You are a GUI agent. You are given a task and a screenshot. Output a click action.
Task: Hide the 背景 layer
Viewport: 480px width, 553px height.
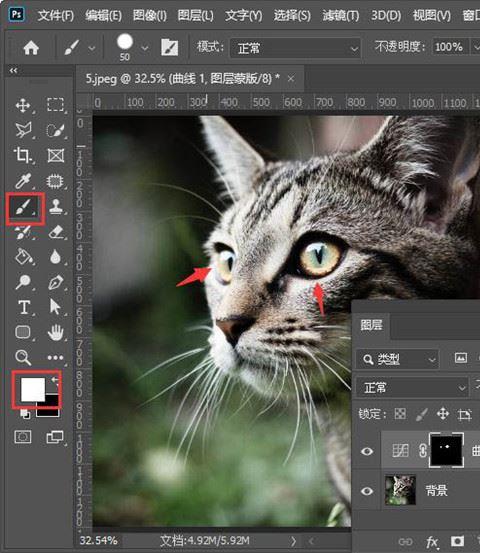[x=367, y=491]
